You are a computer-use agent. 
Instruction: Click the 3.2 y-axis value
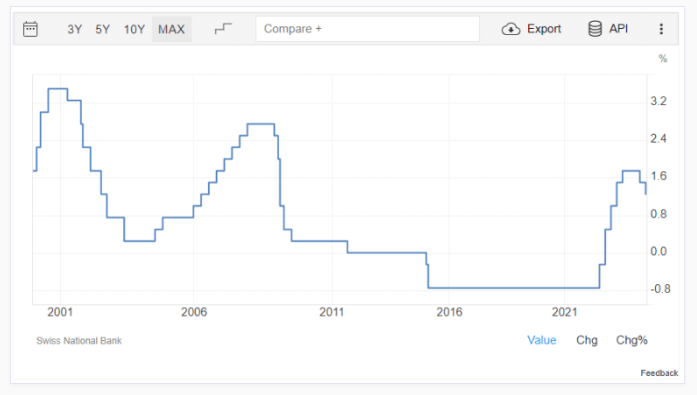point(658,101)
